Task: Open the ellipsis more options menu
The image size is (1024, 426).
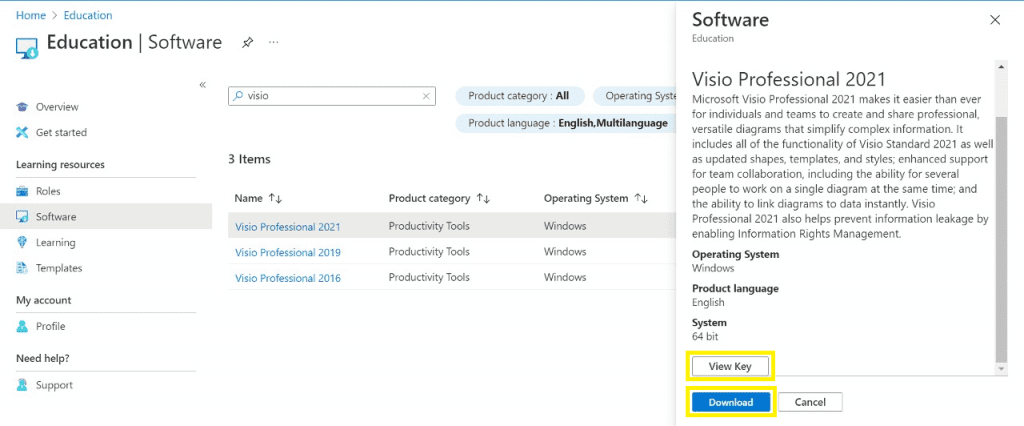Action: (274, 43)
